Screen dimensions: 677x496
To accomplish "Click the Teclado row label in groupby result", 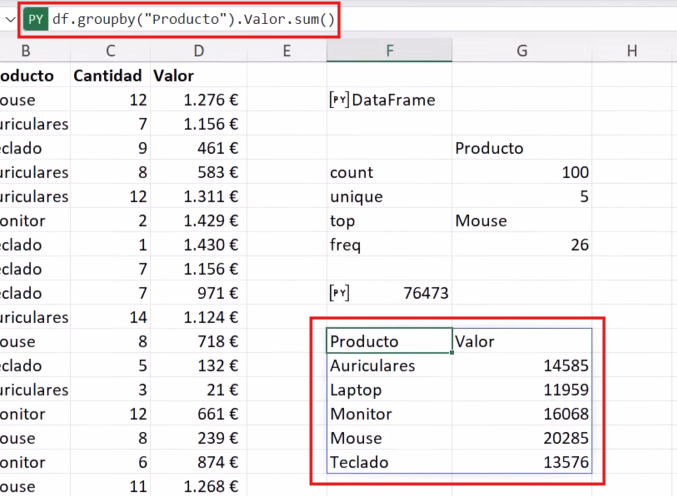I will [389, 462].
